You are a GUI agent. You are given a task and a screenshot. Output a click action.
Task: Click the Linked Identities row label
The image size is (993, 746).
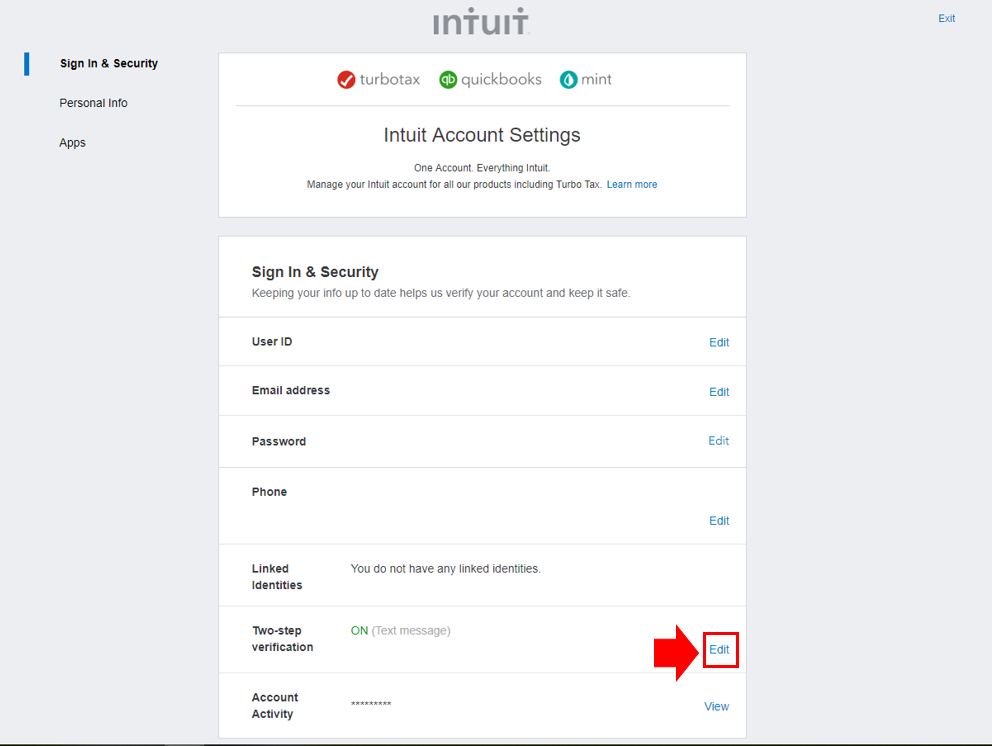[277, 577]
